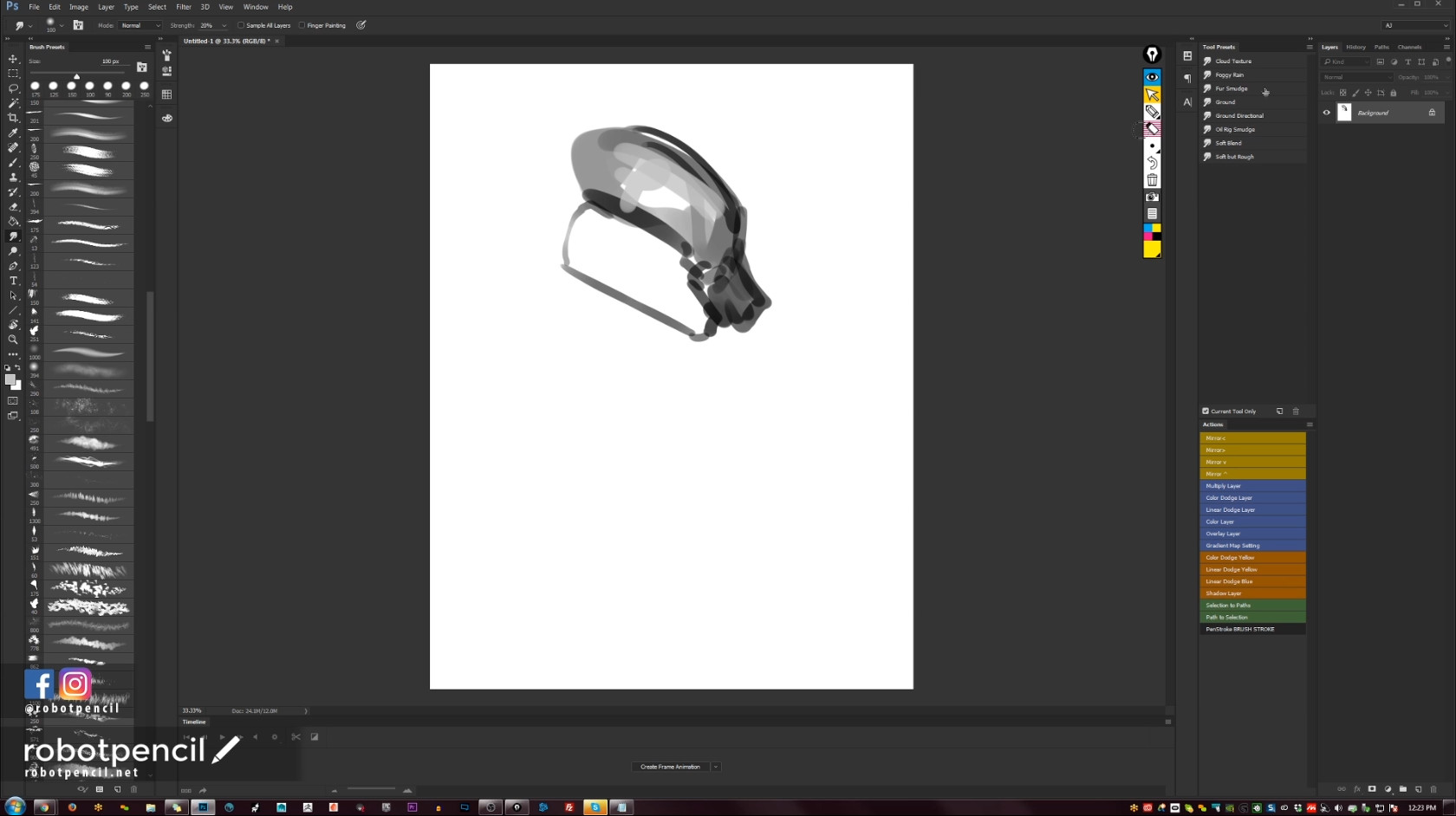Select the Move tool

click(13, 59)
